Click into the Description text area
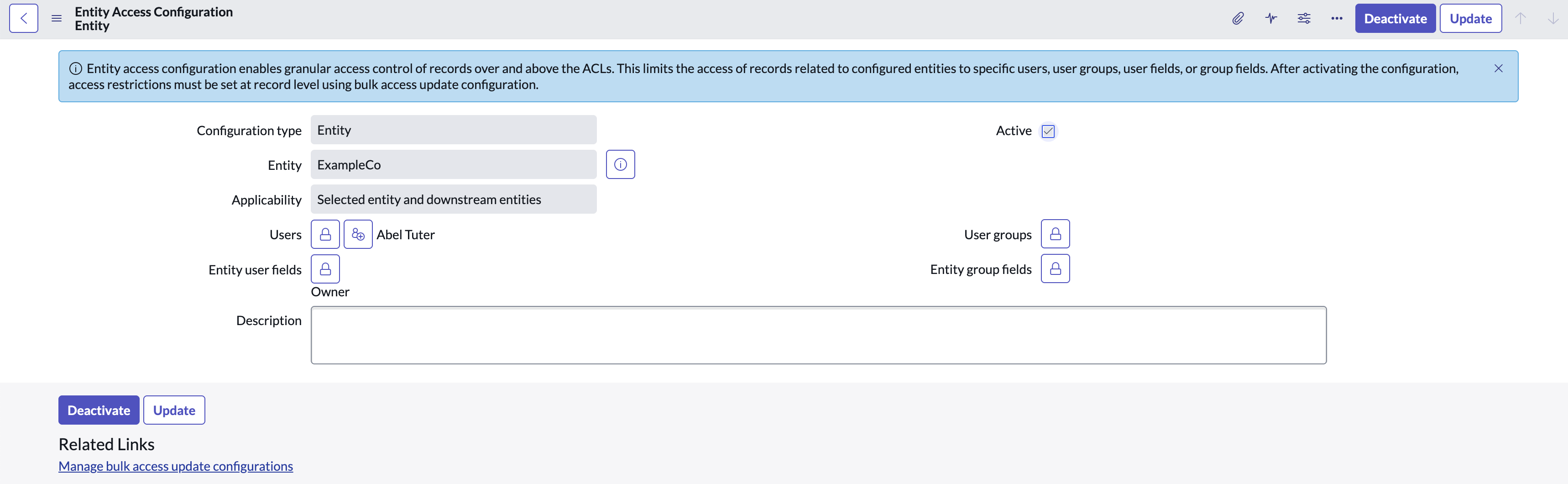Screen dimensions: 1568x484 tap(819, 335)
